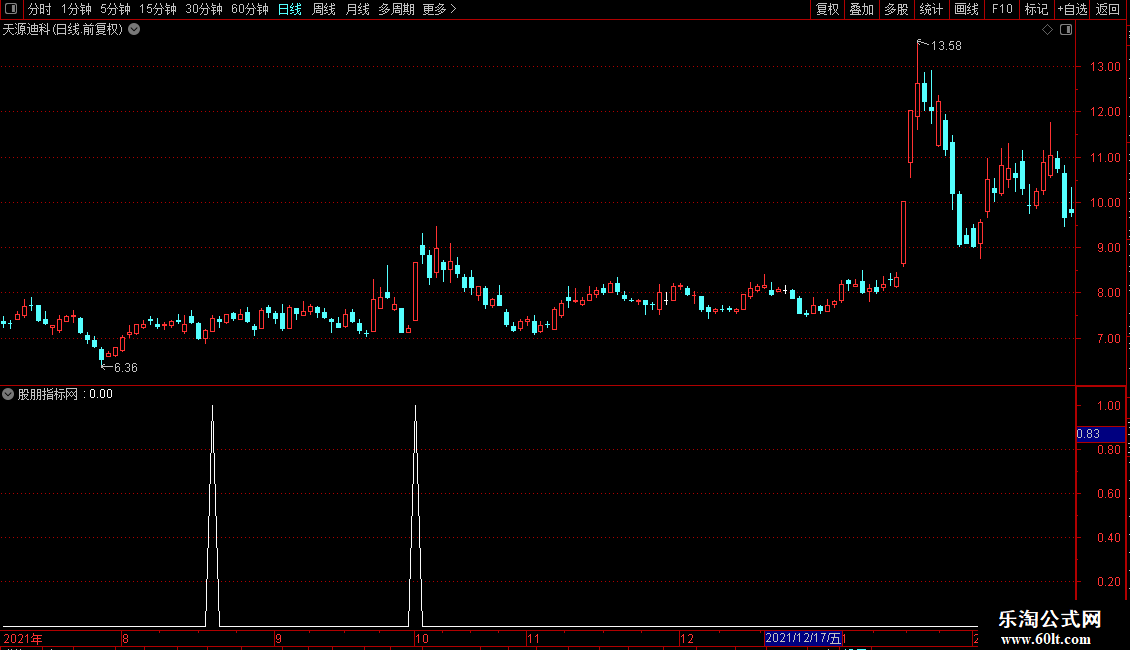The image size is (1130, 650).
Task: Click the 13.00 price axis label
Action: click(1105, 67)
